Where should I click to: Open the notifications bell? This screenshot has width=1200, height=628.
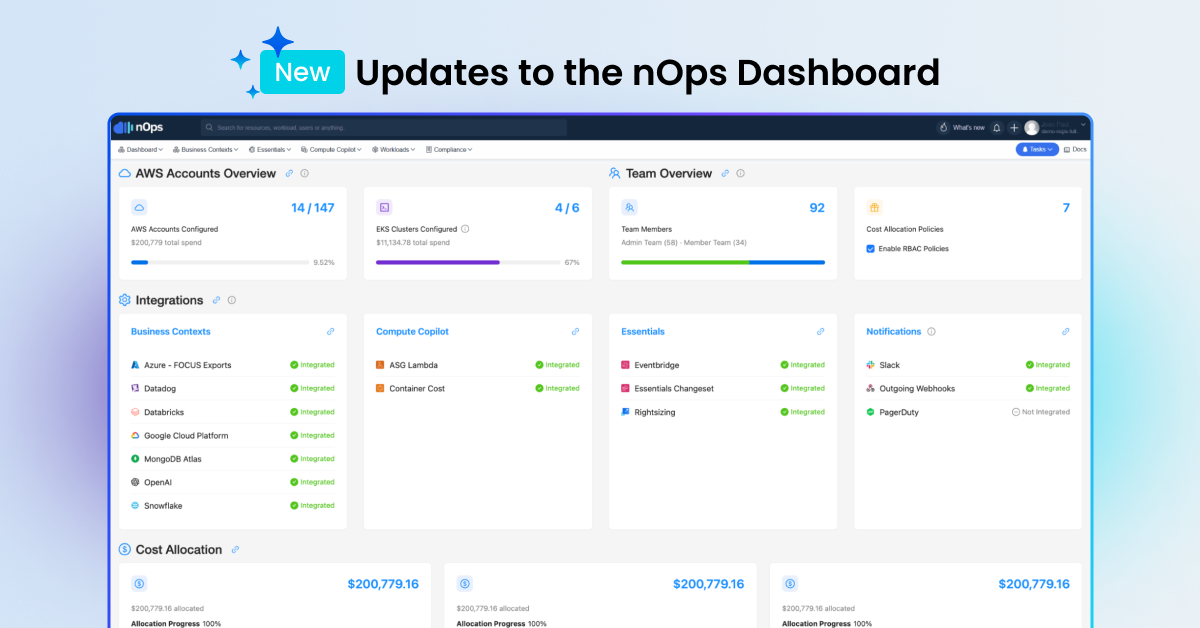996,128
